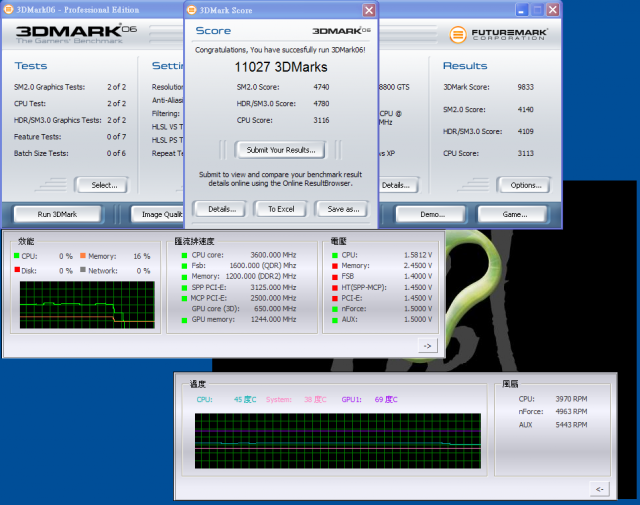Click SPP PCI-E green indicator

(184, 288)
